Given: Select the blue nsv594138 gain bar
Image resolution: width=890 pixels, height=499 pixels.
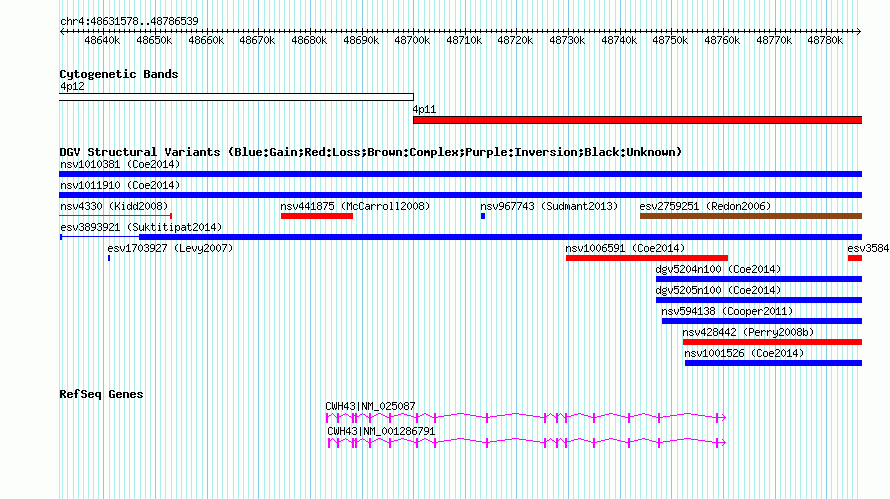Looking at the screenshot, I should pos(762,321).
